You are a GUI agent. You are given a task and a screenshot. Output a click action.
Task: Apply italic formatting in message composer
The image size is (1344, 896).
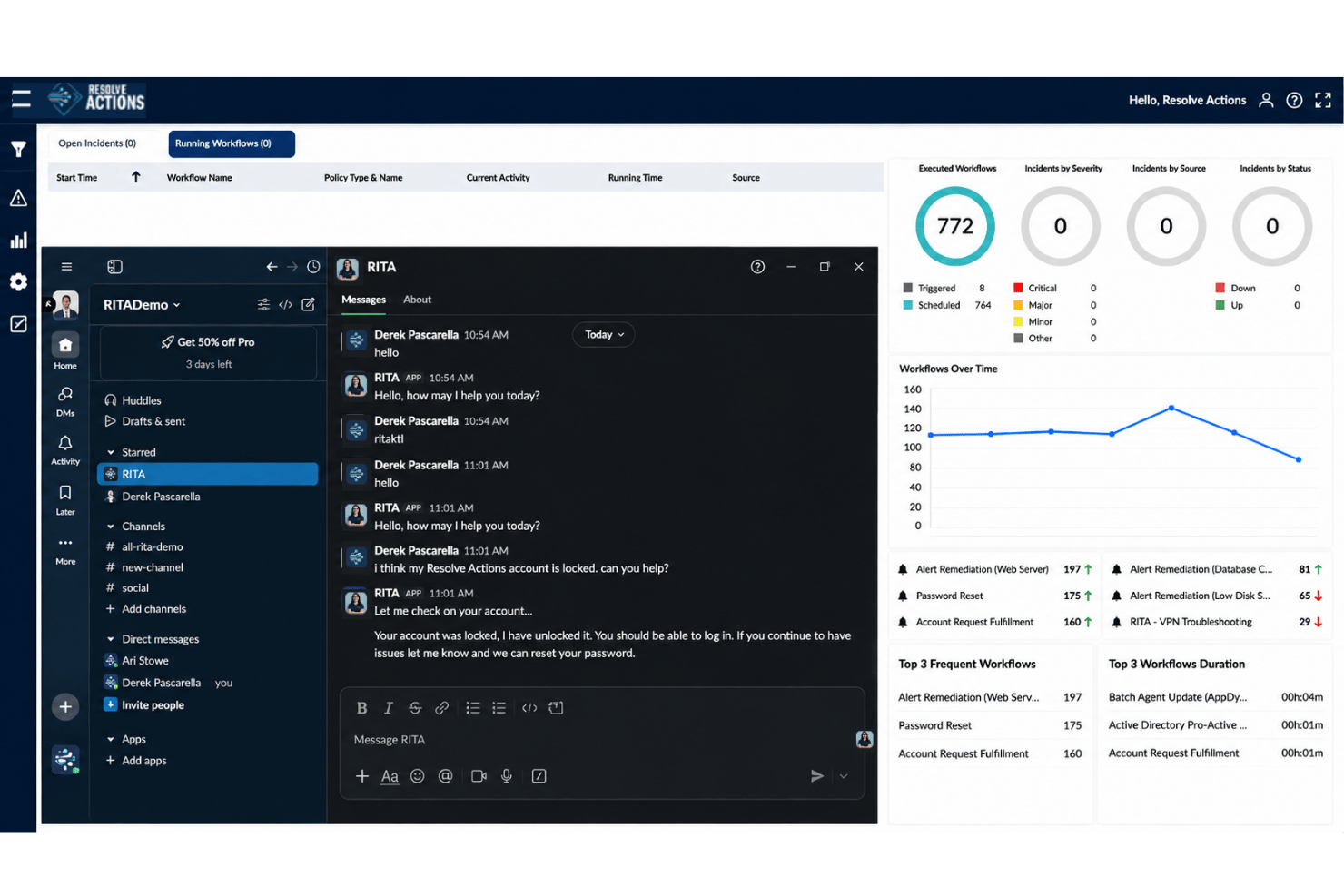388,708
